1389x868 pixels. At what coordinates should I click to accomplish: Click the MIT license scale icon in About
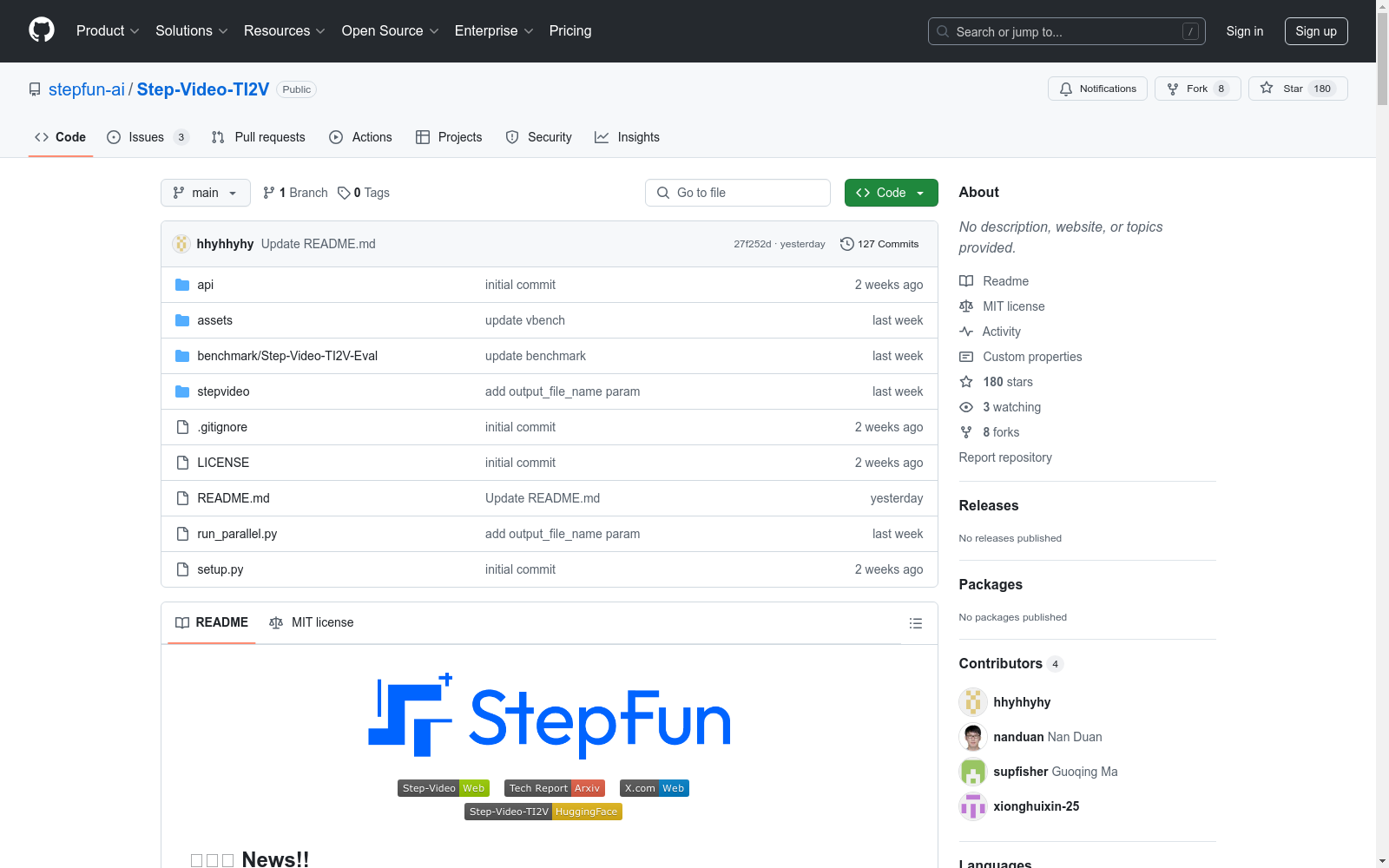point(966,306)
